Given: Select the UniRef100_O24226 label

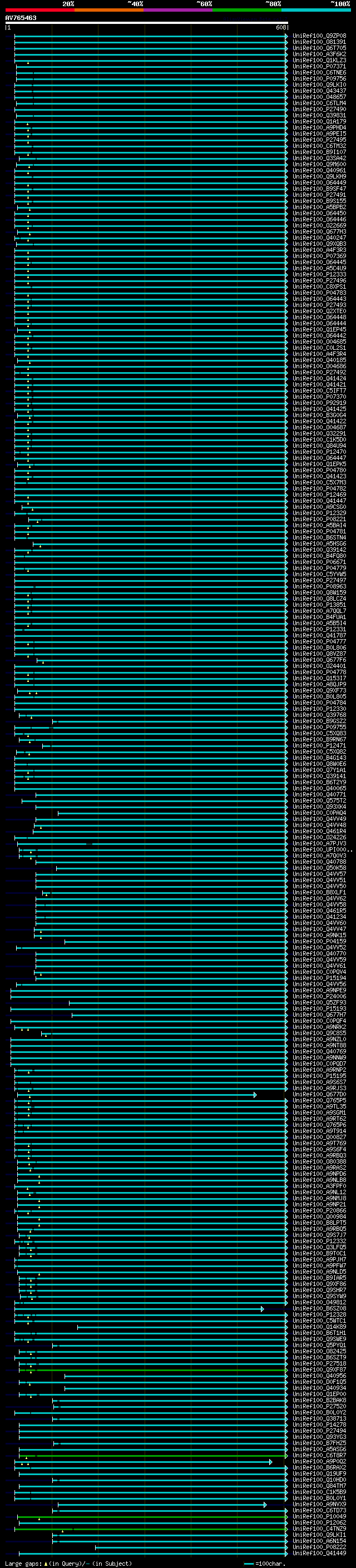Looking at the screenshot, I should (319, 838).
